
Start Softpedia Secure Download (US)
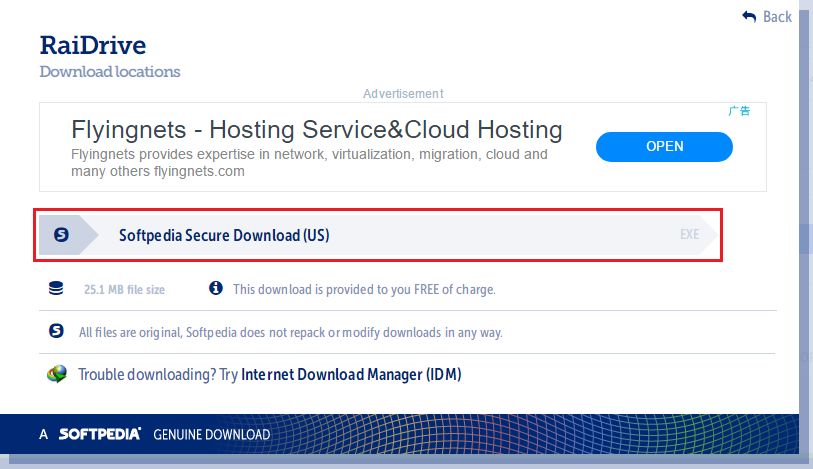(x=378, y=235)
